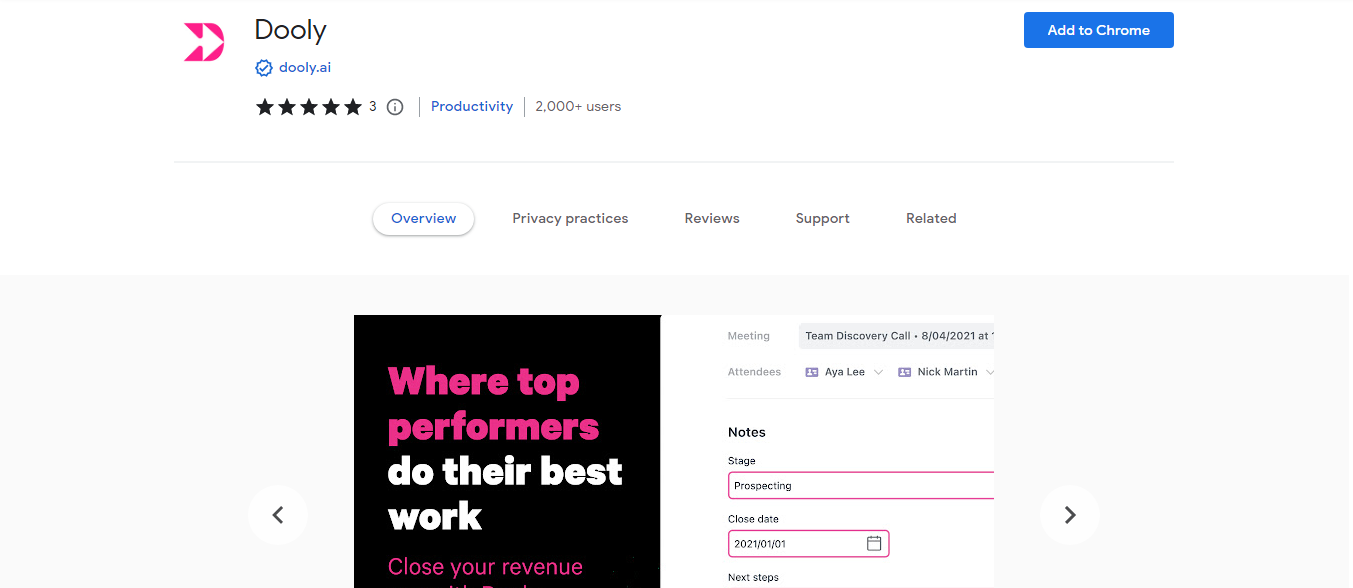Click the Add to Chrome button
The height and width of the screenshot is (588, 1353).
[1098, 30]
